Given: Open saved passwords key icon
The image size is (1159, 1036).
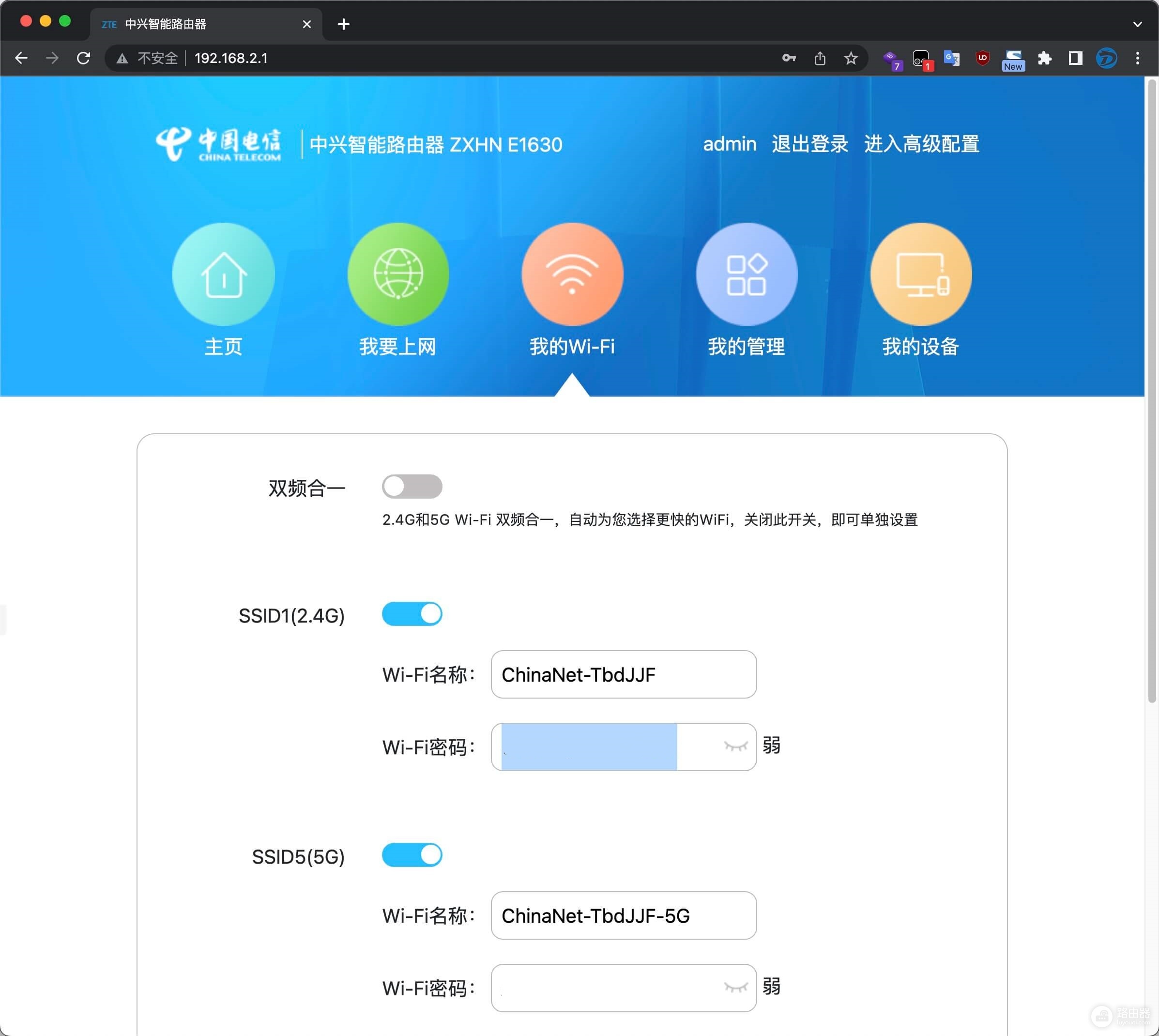Looking at the screenshot, I should 789,58.
